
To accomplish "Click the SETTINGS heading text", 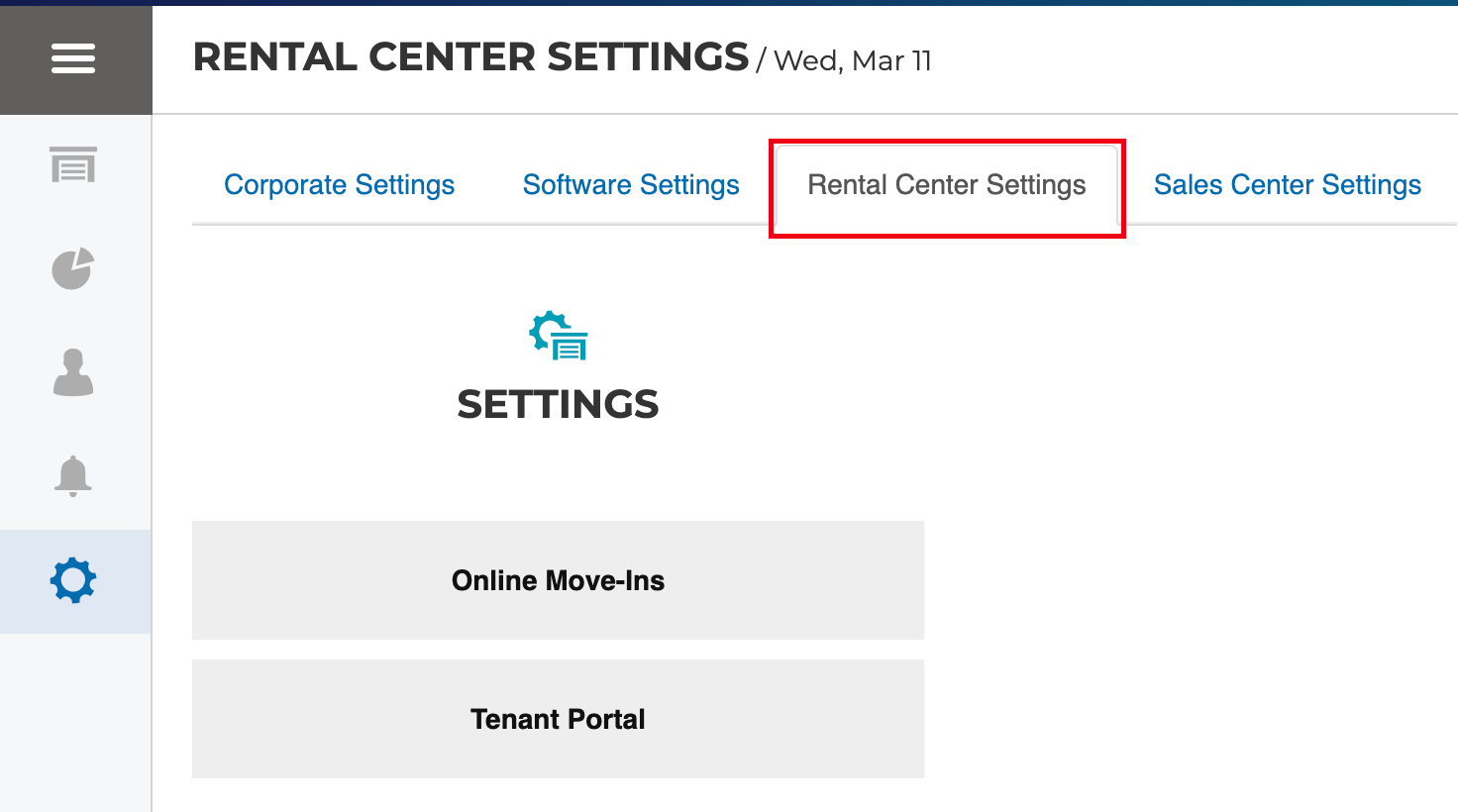I will [558, 404].
